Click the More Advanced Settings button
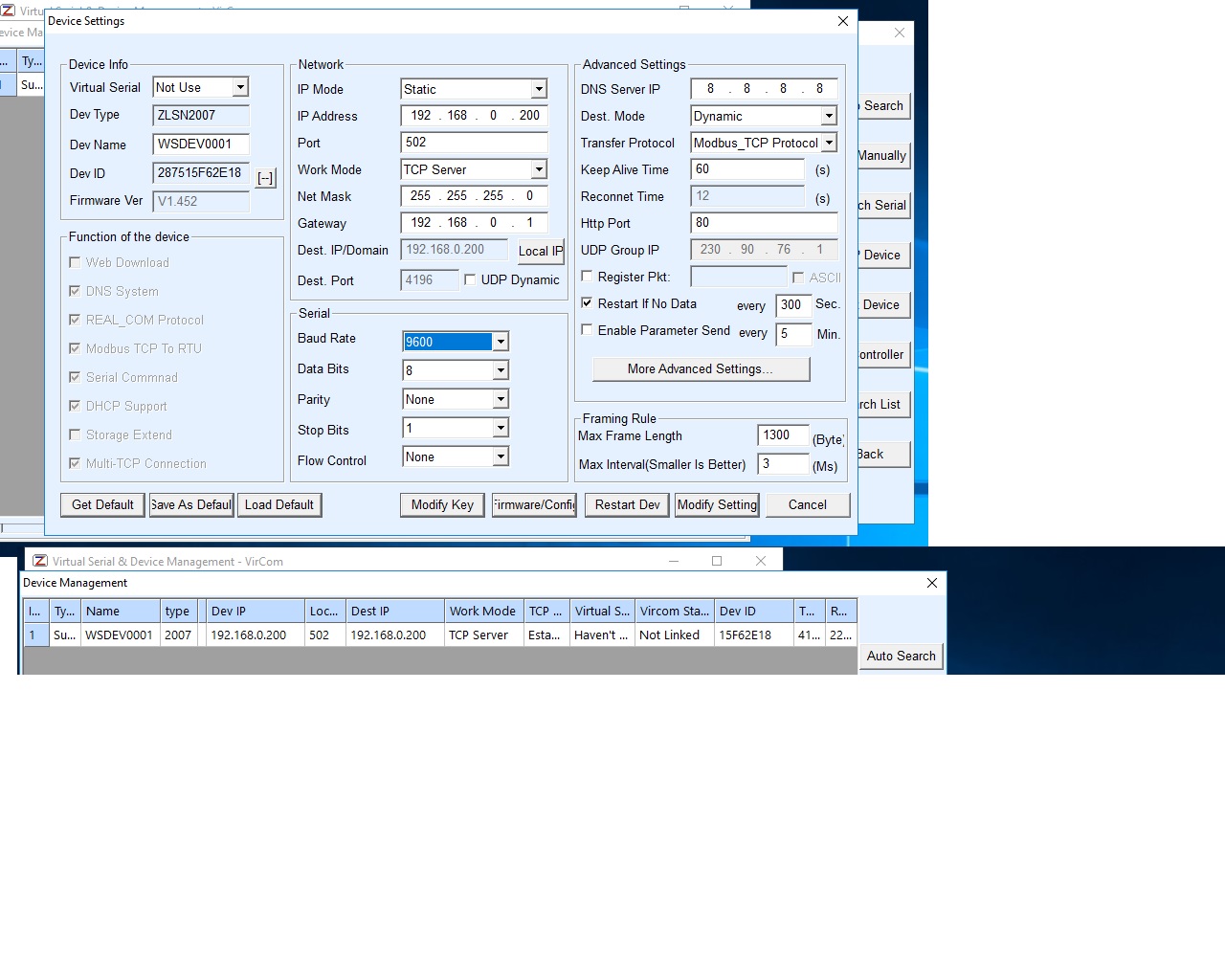The height and width of the screenshot is (980, 1225). coord(701,368)
